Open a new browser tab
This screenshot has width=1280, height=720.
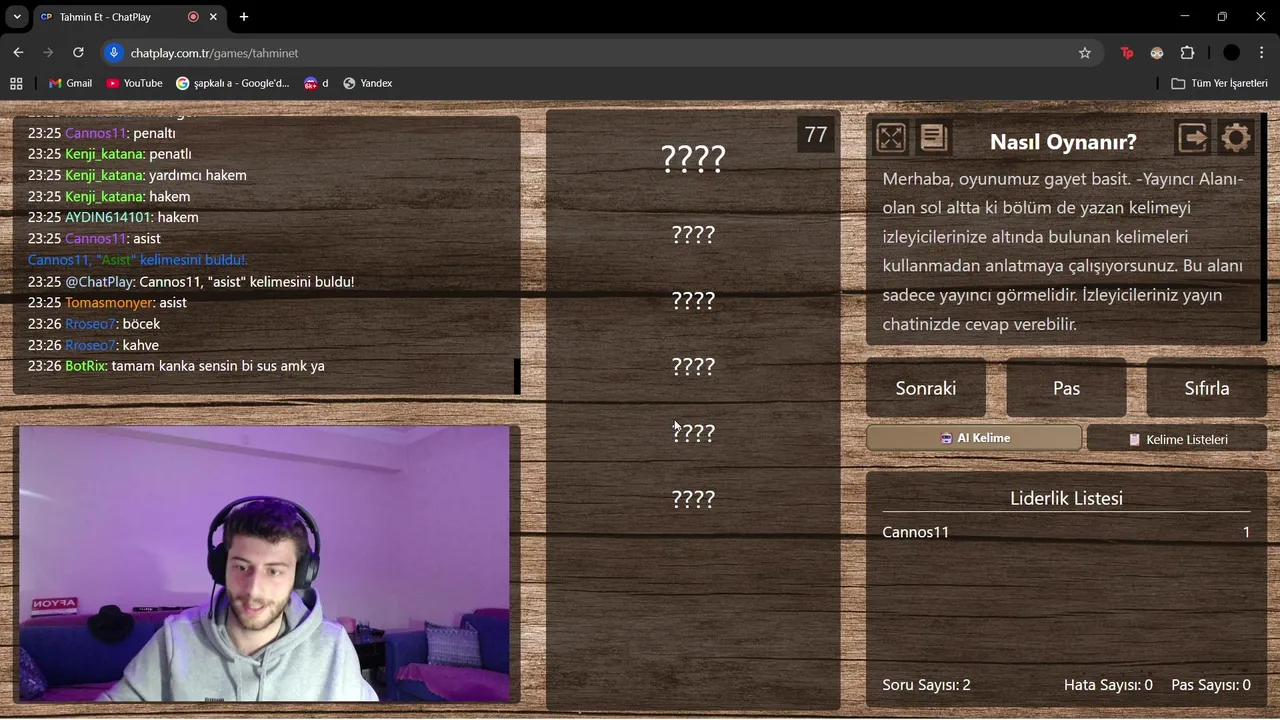pyautogui.click(x=244, y=17)
